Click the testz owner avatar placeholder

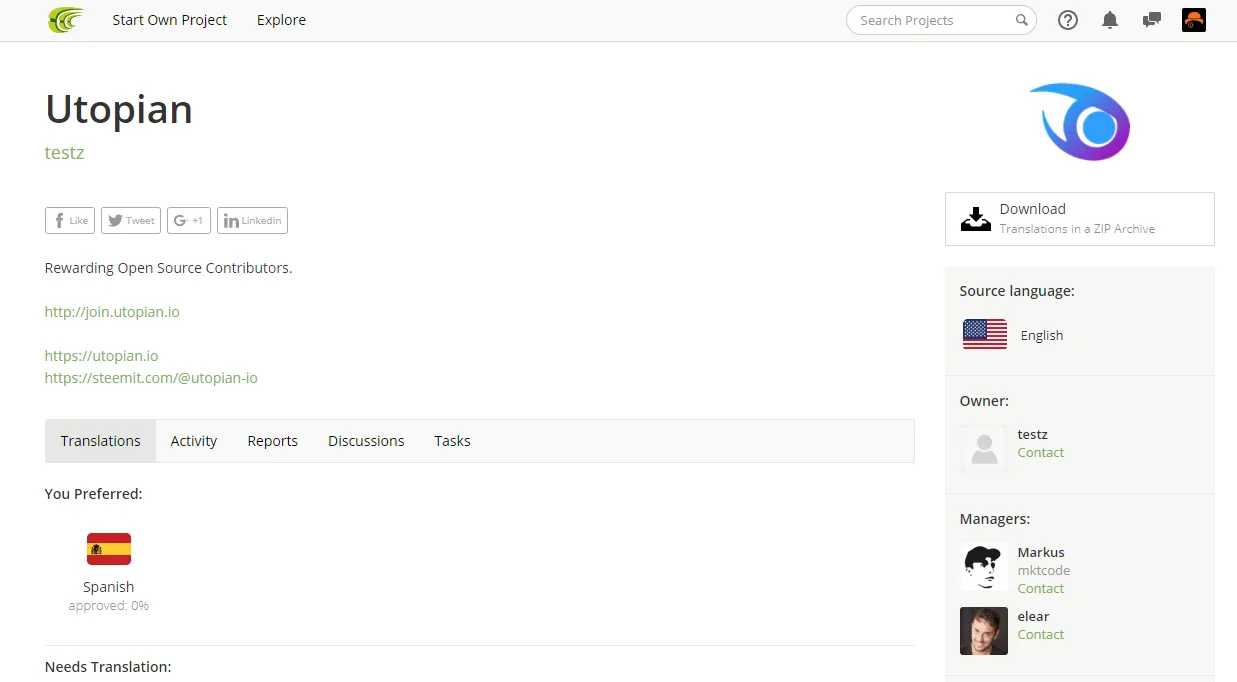pos(984,449)
